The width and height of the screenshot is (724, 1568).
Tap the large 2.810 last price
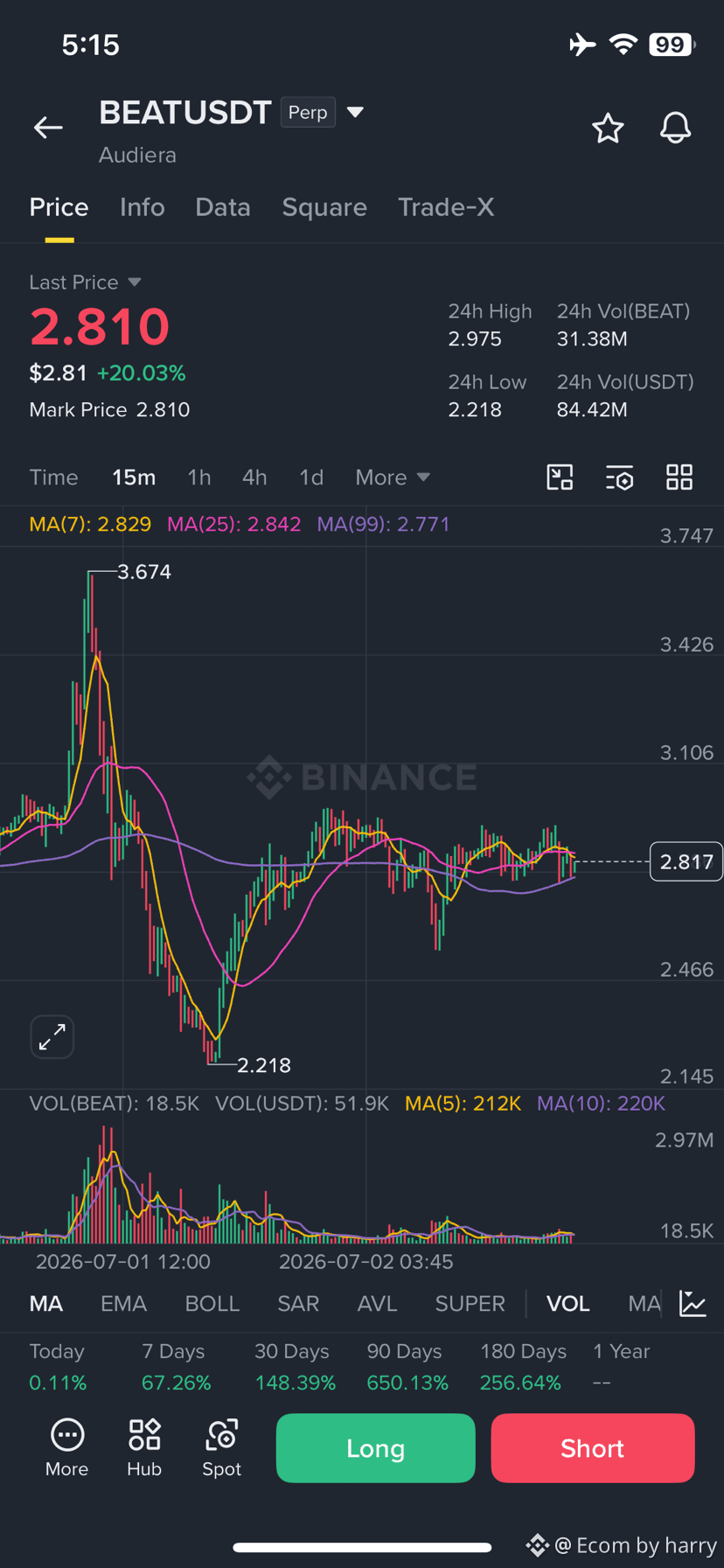[100, 327]
